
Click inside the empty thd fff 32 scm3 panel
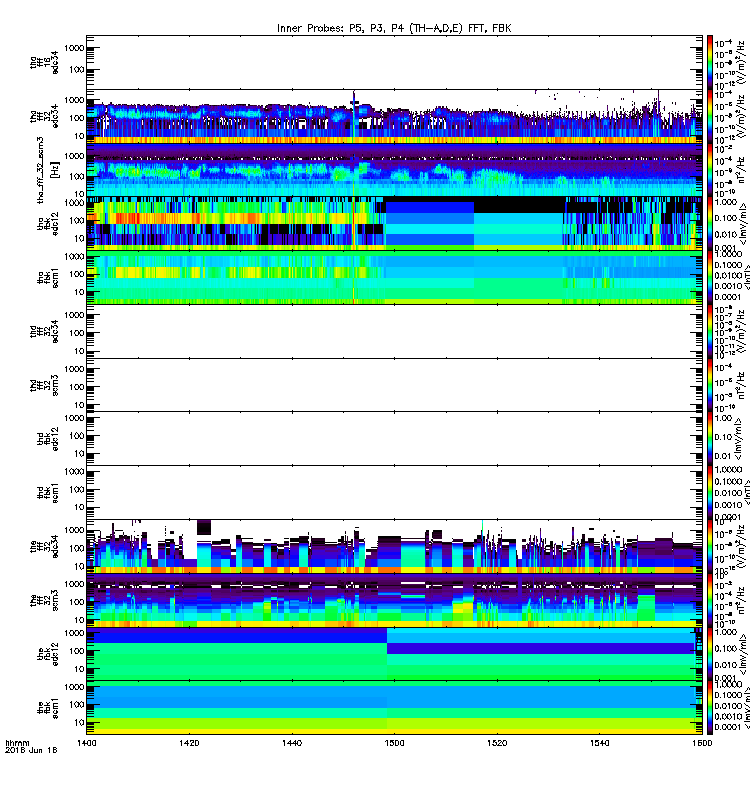tap(394, 385)
